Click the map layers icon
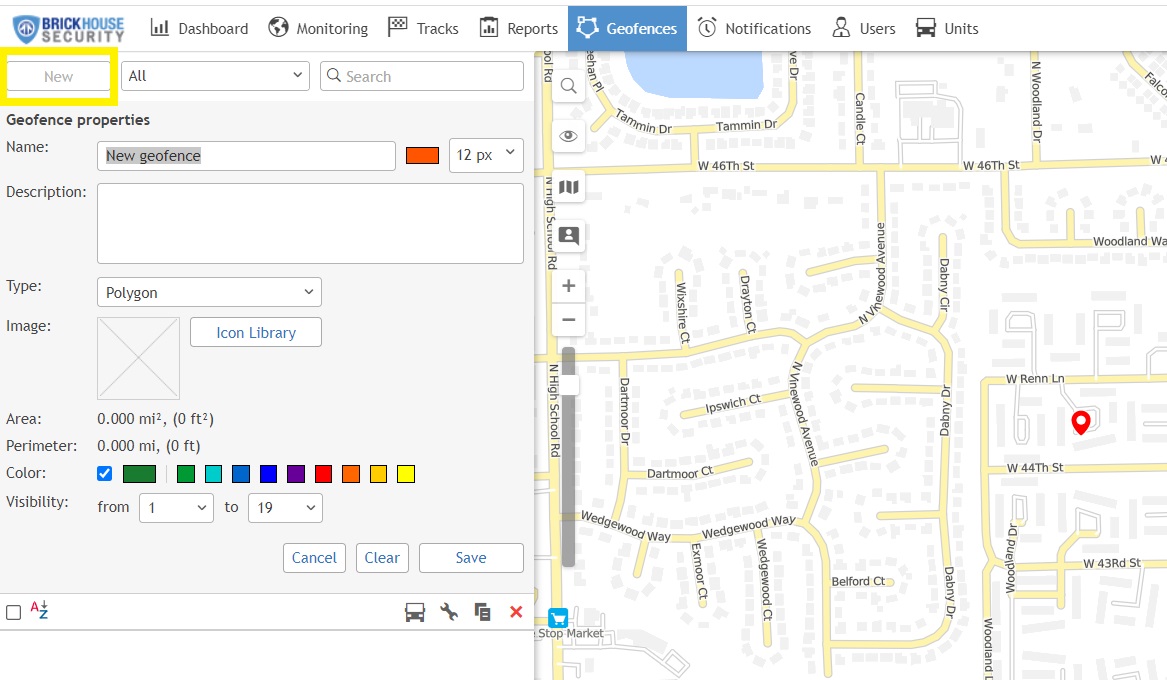The image size is (1167, 680). pyautogui.click(x=569, y=187)
